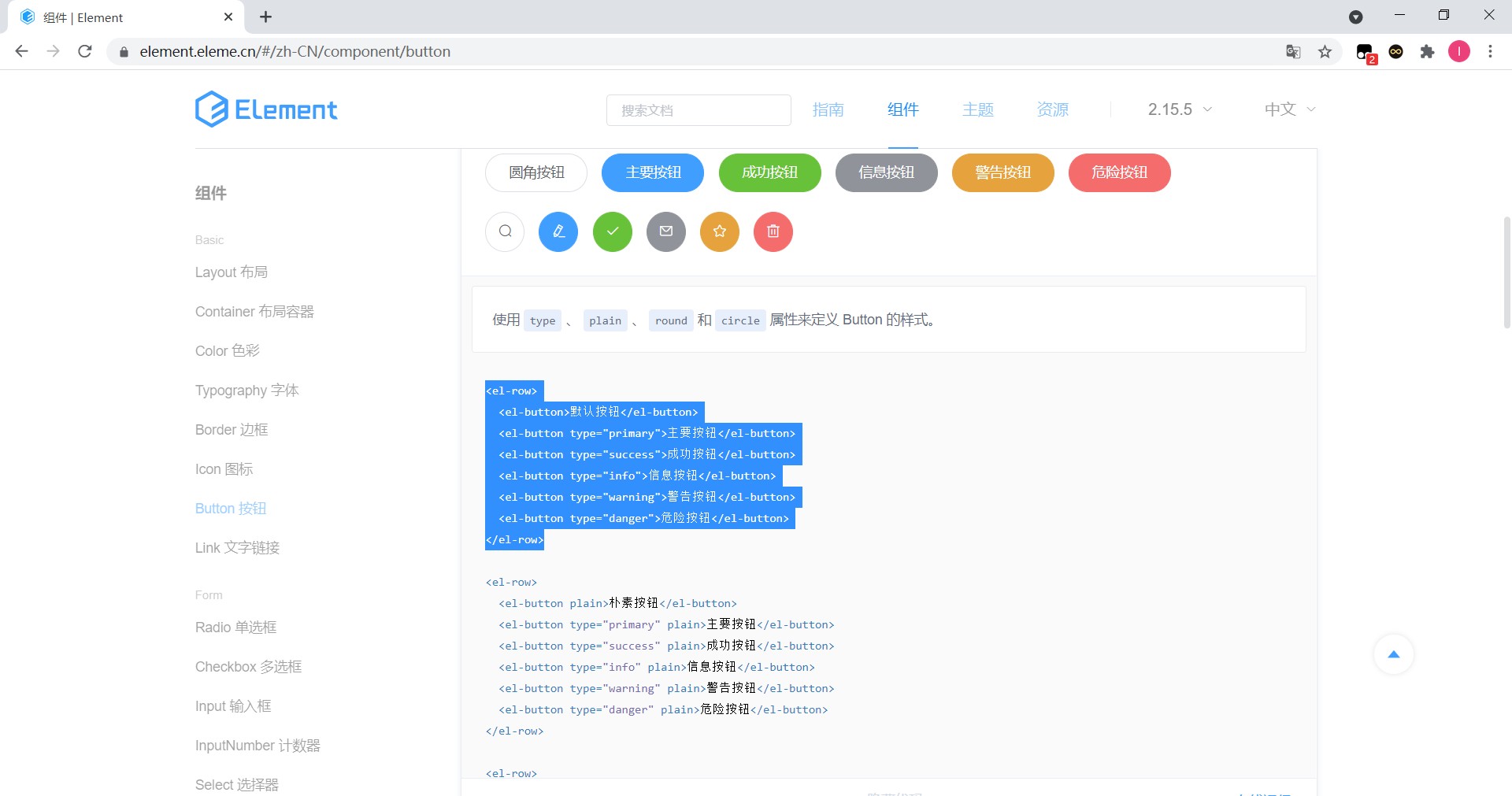This screenshot has width=1512, height=796.
Task: Click the green 成功按钮 button
Action: pyautogui.click(x=769, y=172)
